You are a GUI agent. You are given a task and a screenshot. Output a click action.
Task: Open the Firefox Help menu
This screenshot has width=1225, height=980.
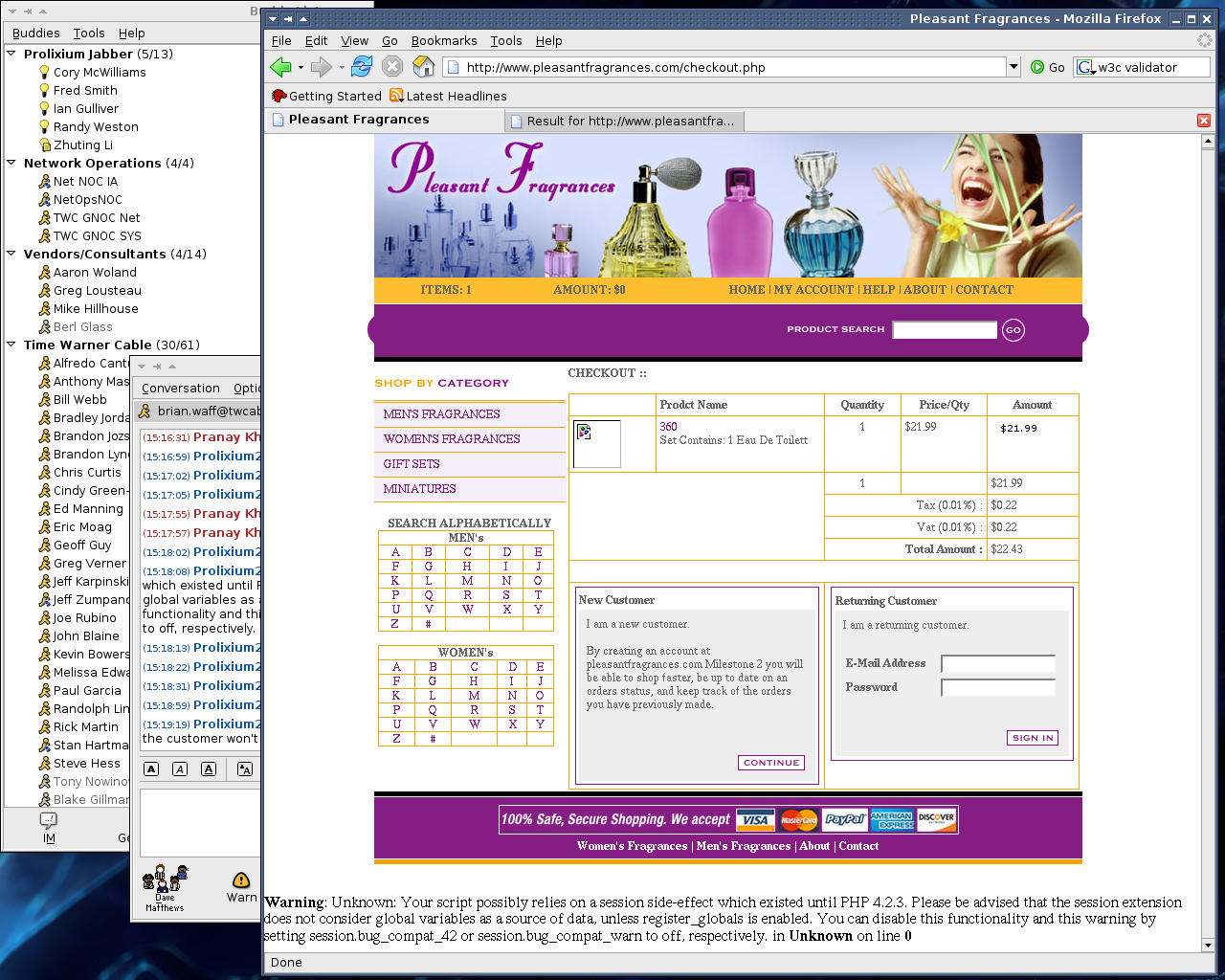(x=548, y=41)
